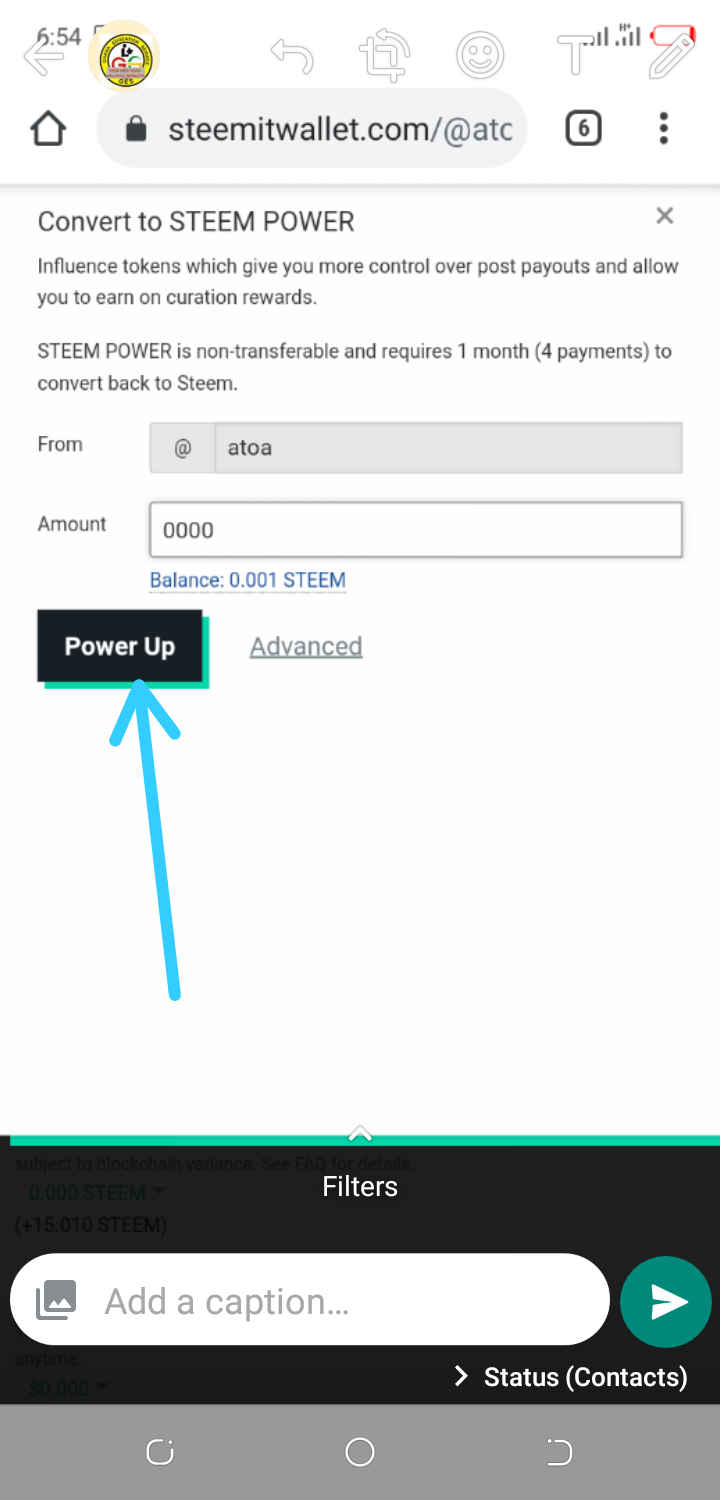Click the Advanced link
720x1500 pixels.
(305, 647)
